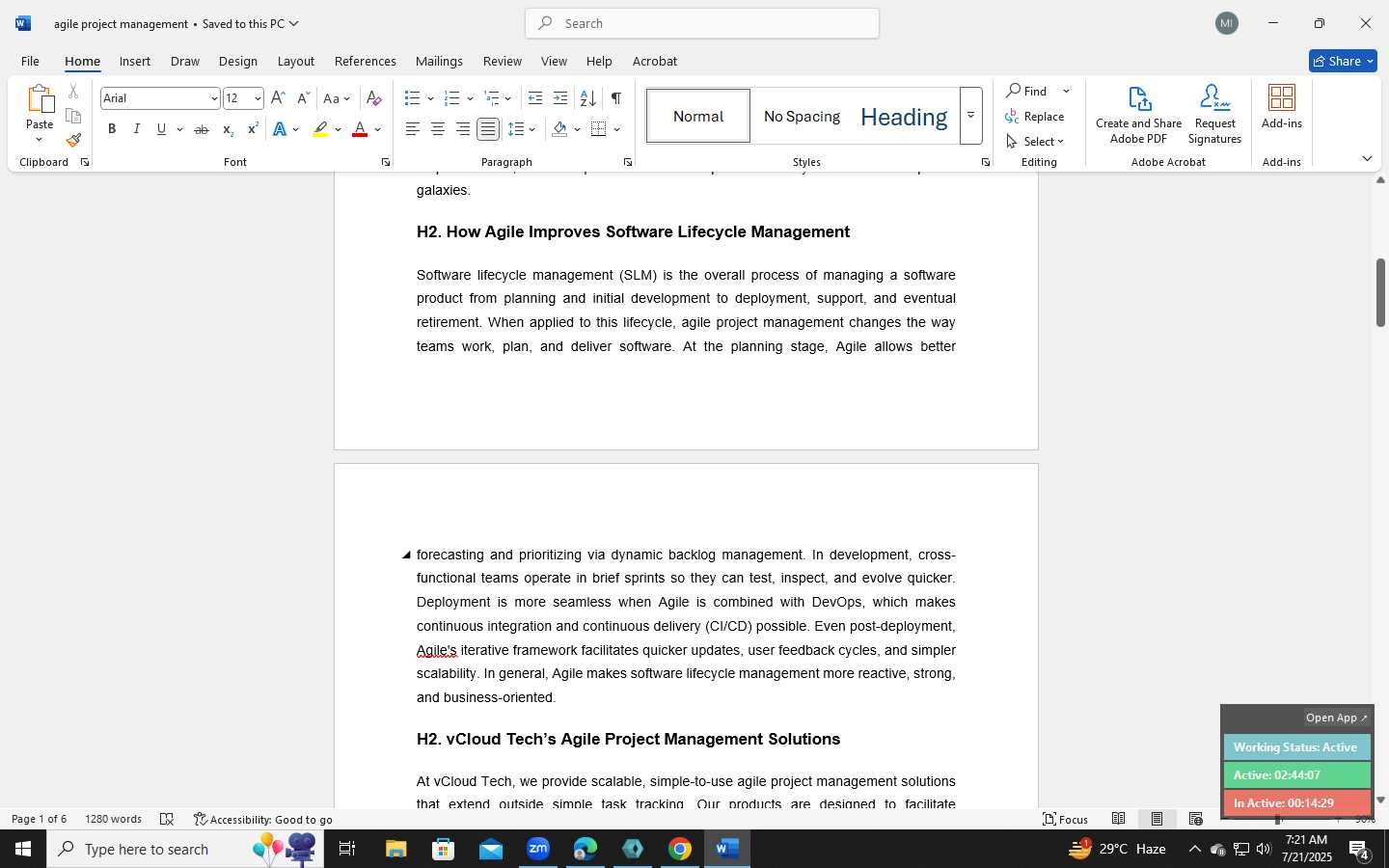Screen dimensions: 1389x868
Task: Toggle Justify alignment
Action: click(488, 129)
